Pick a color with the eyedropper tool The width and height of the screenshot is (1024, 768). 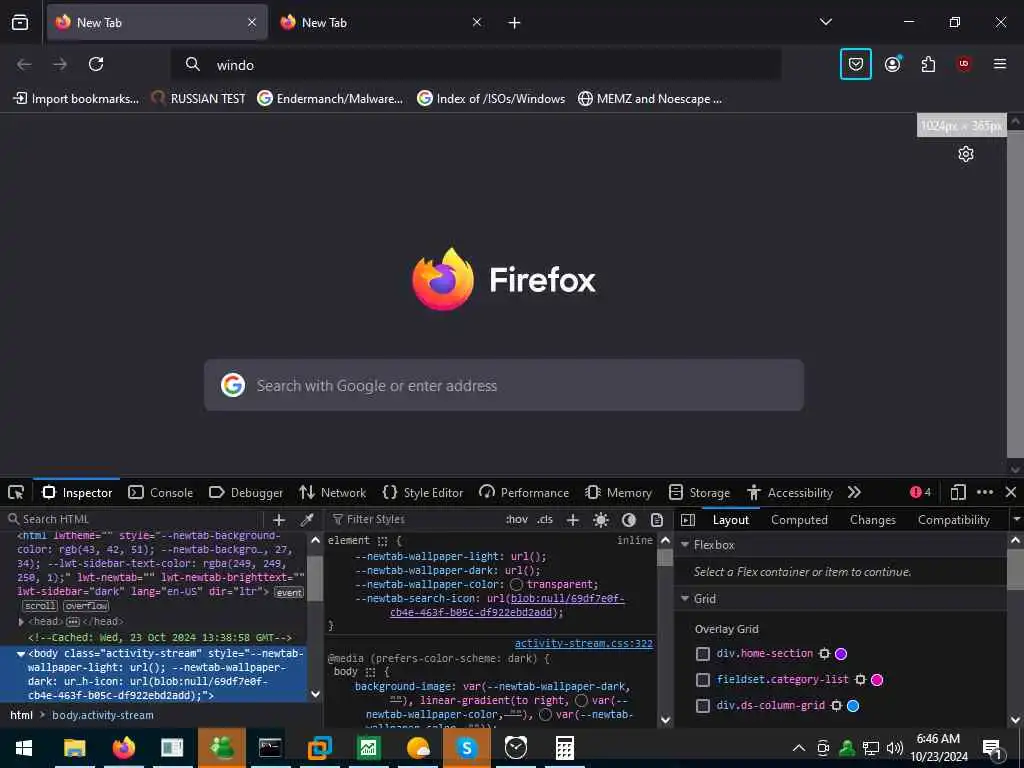click(306, 520)
